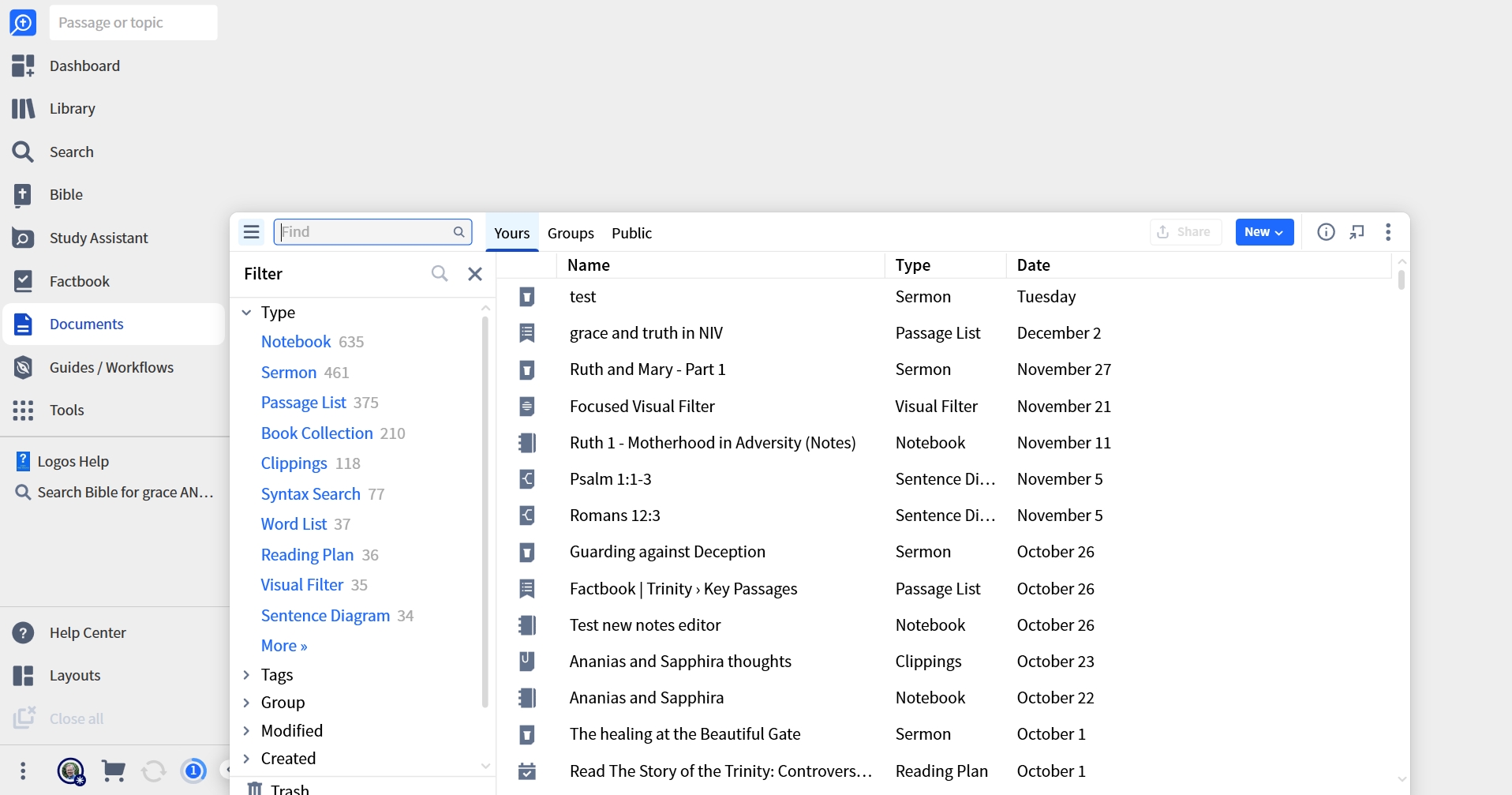Click the sync refresh icon

[154, 771]
